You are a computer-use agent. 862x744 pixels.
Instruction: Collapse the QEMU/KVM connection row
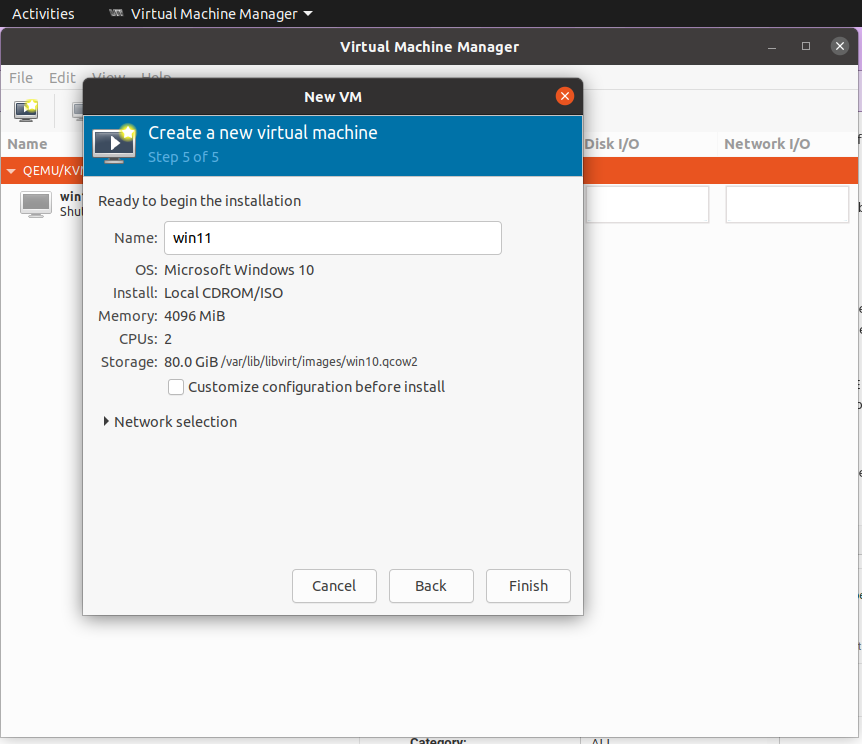[x=11, y=171]
